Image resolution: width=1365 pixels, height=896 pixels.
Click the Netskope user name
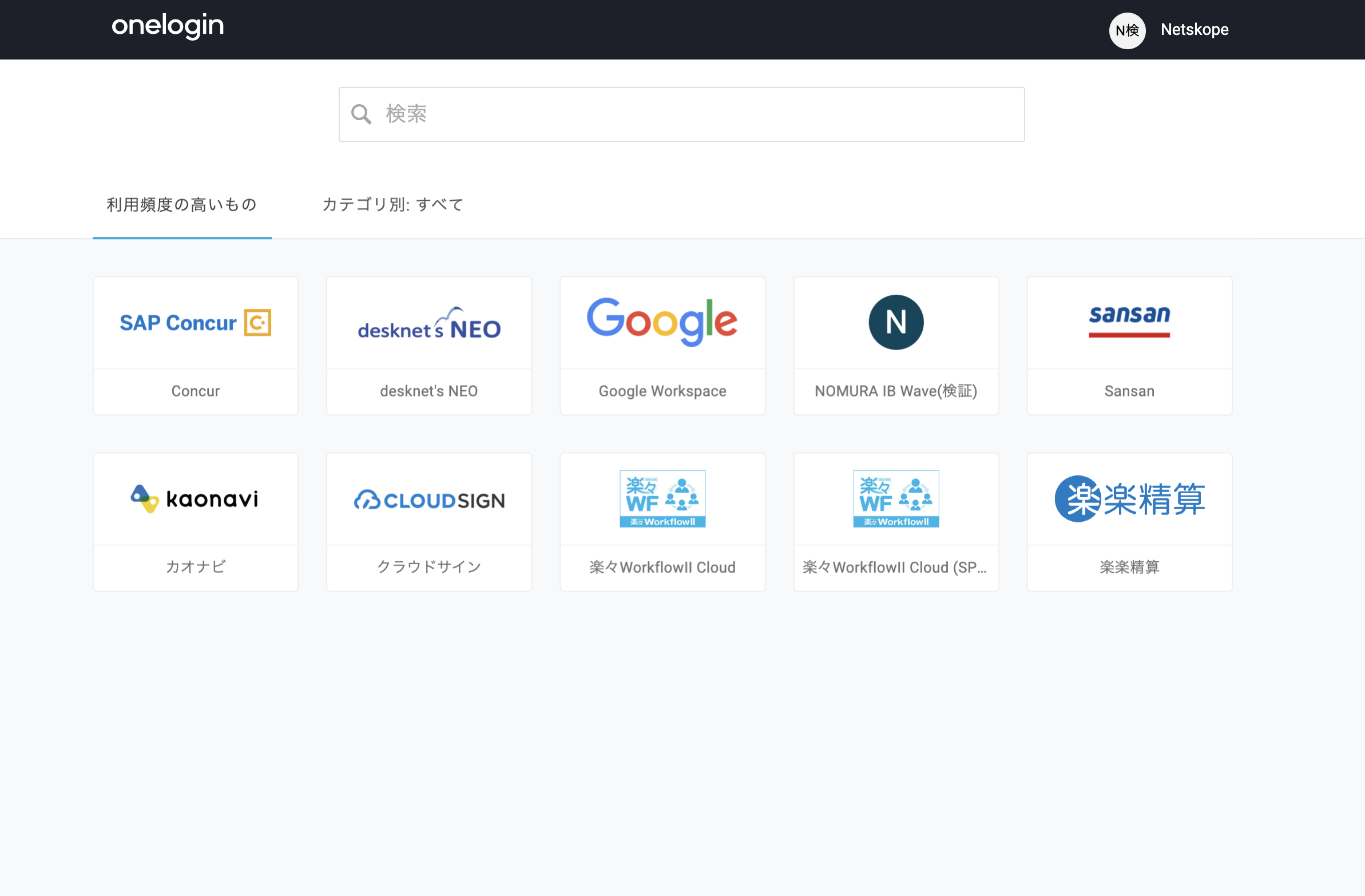click(1195, 30)
